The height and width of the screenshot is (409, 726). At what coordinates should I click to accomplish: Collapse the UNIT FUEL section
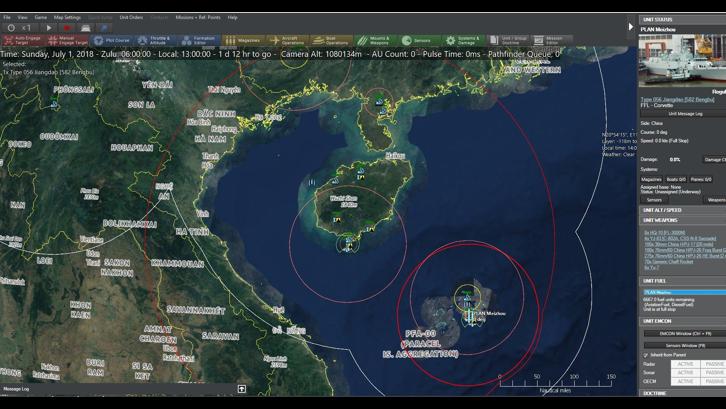682,281
